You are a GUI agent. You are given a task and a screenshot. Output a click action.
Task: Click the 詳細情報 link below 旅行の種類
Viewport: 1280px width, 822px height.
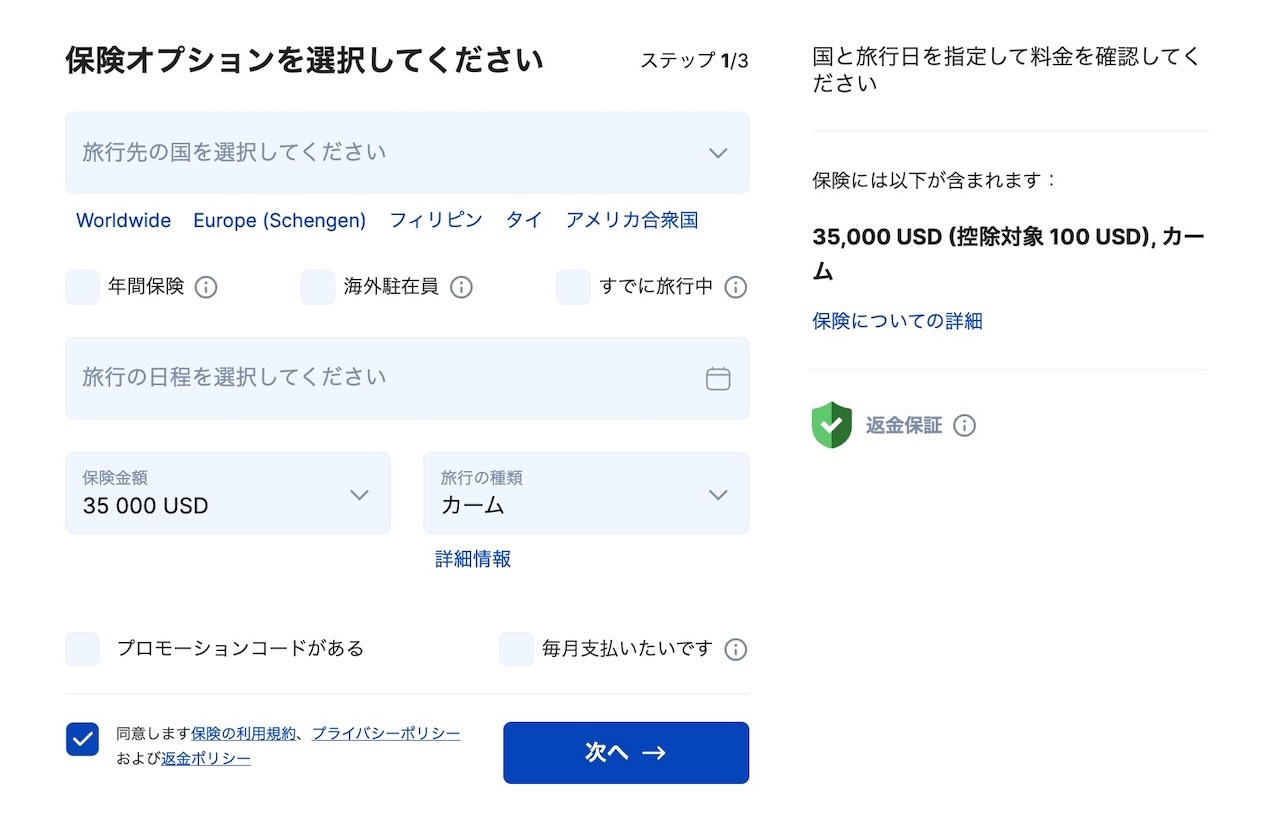[x=472, y=558]
